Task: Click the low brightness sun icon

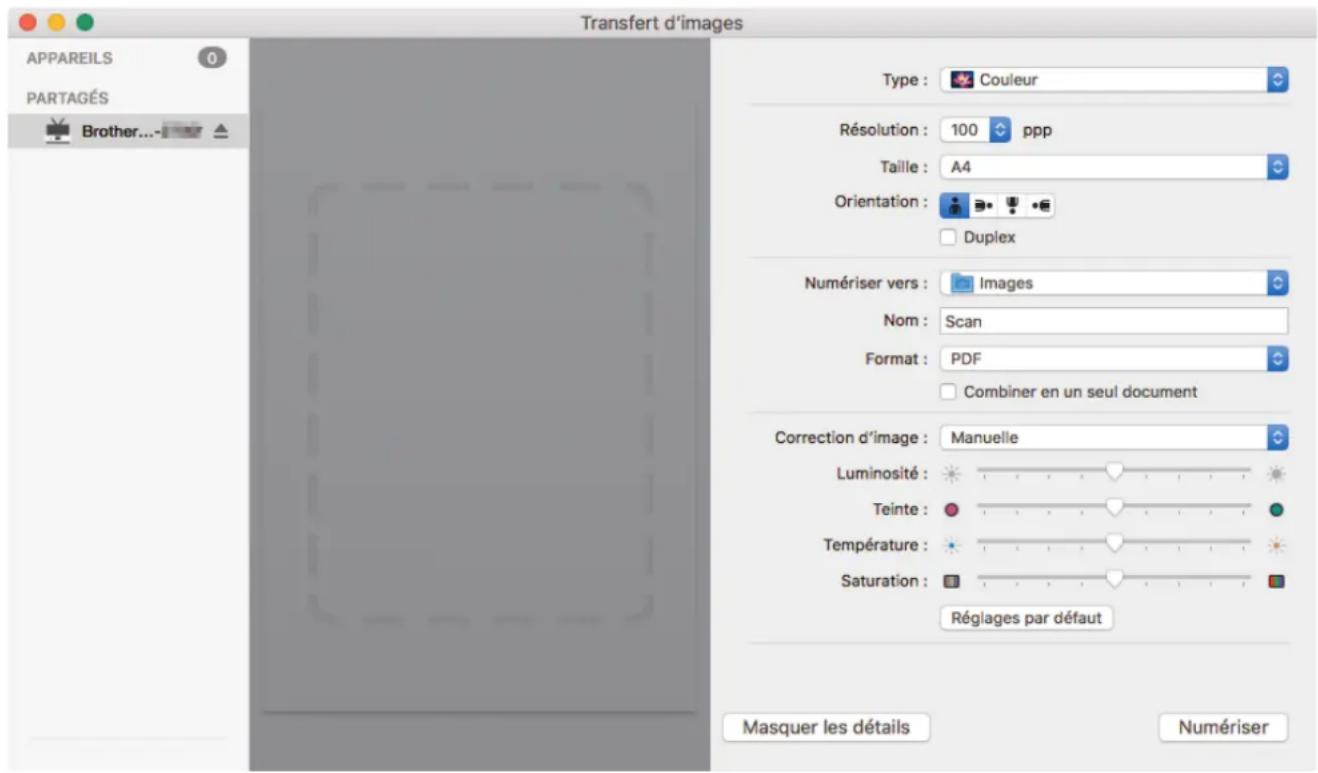Action: (x=952, y=472)
